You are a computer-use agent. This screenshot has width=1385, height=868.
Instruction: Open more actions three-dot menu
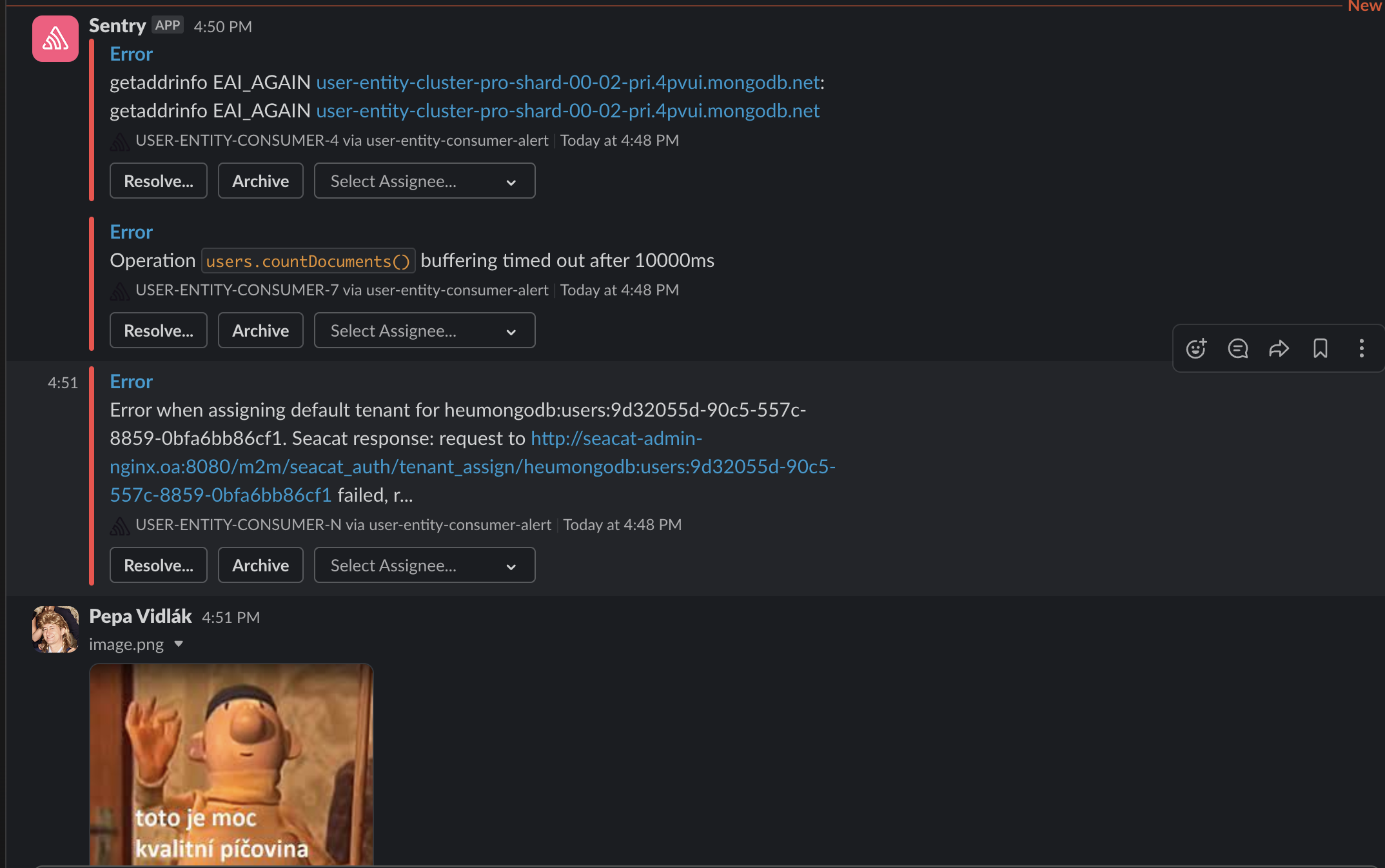tap(1361, 348)
